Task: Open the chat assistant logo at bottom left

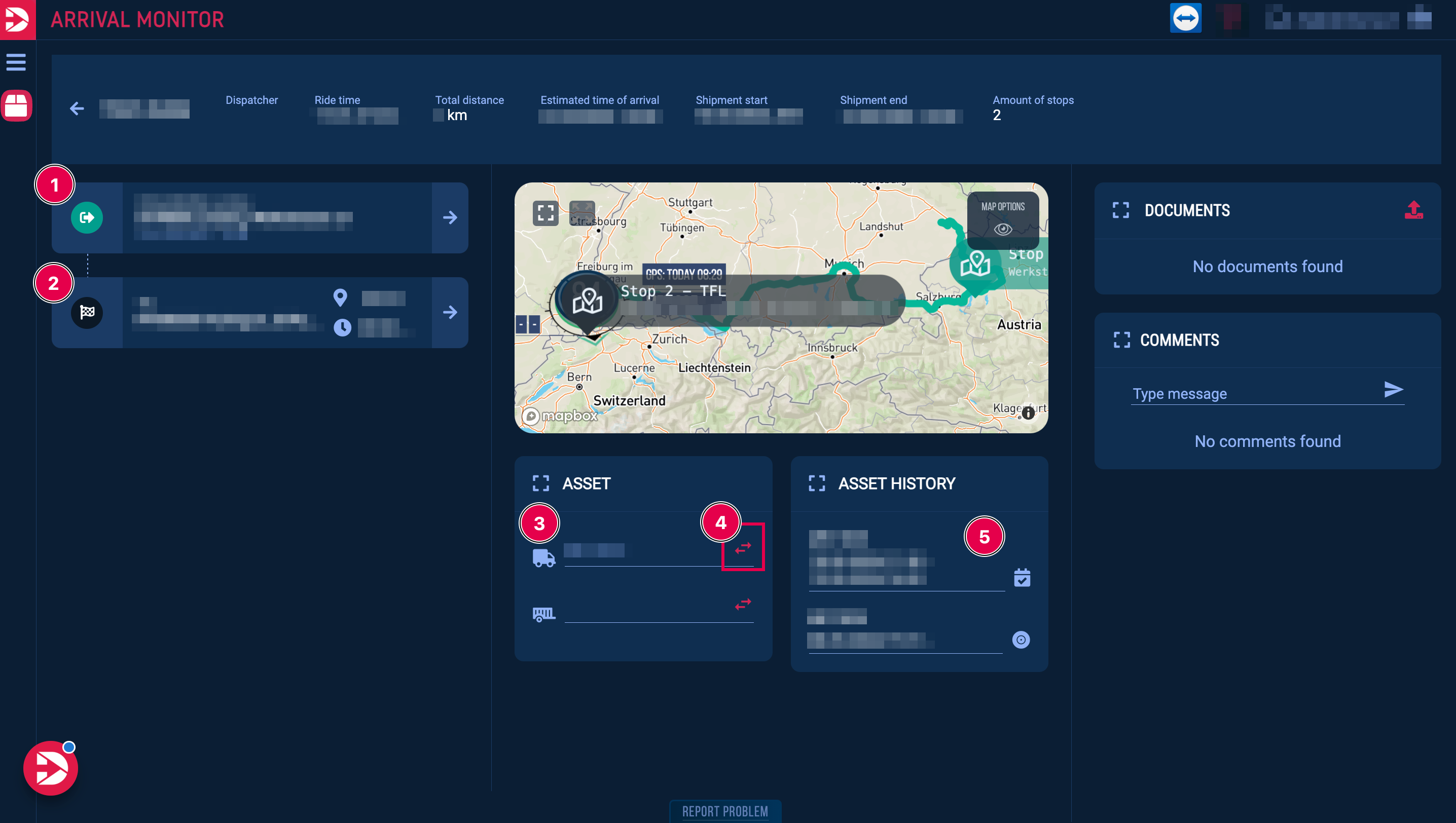Action: [x=50, y=768]
